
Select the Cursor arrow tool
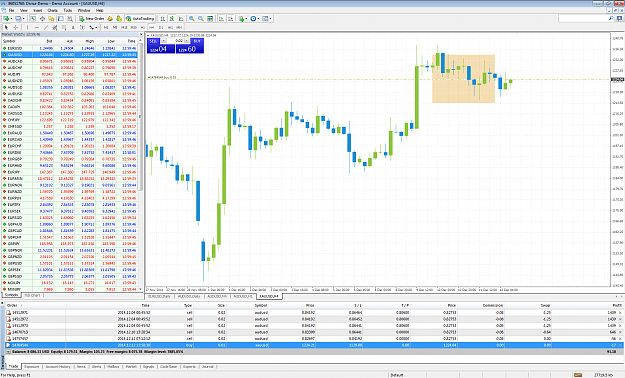click(x=6, y=28)
